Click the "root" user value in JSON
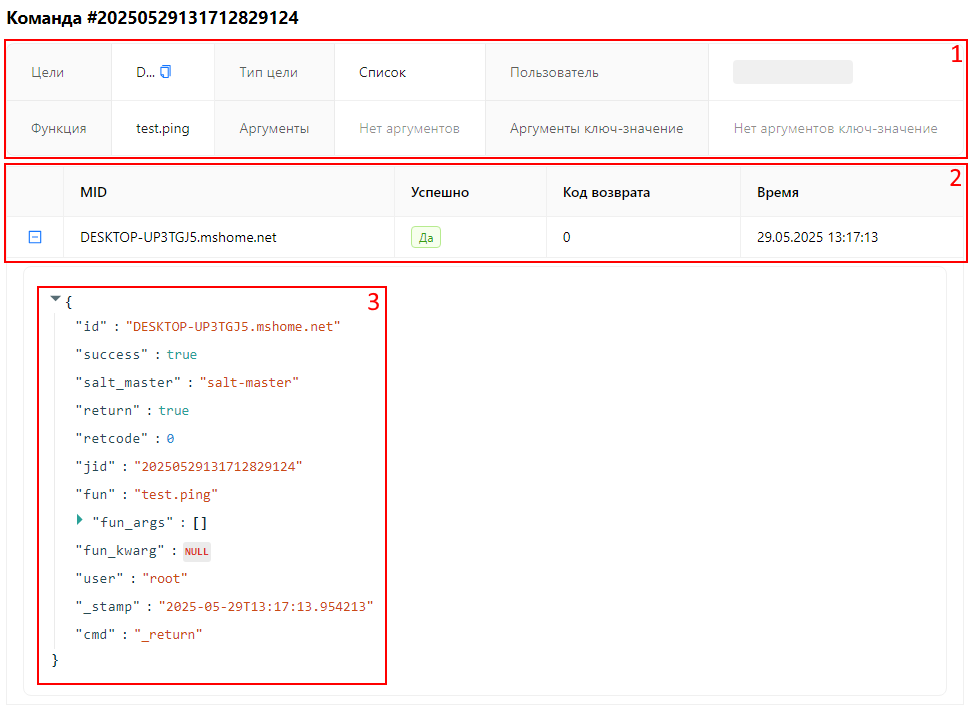The height and width of the screenshot is (711, 969). coord(165,578)
